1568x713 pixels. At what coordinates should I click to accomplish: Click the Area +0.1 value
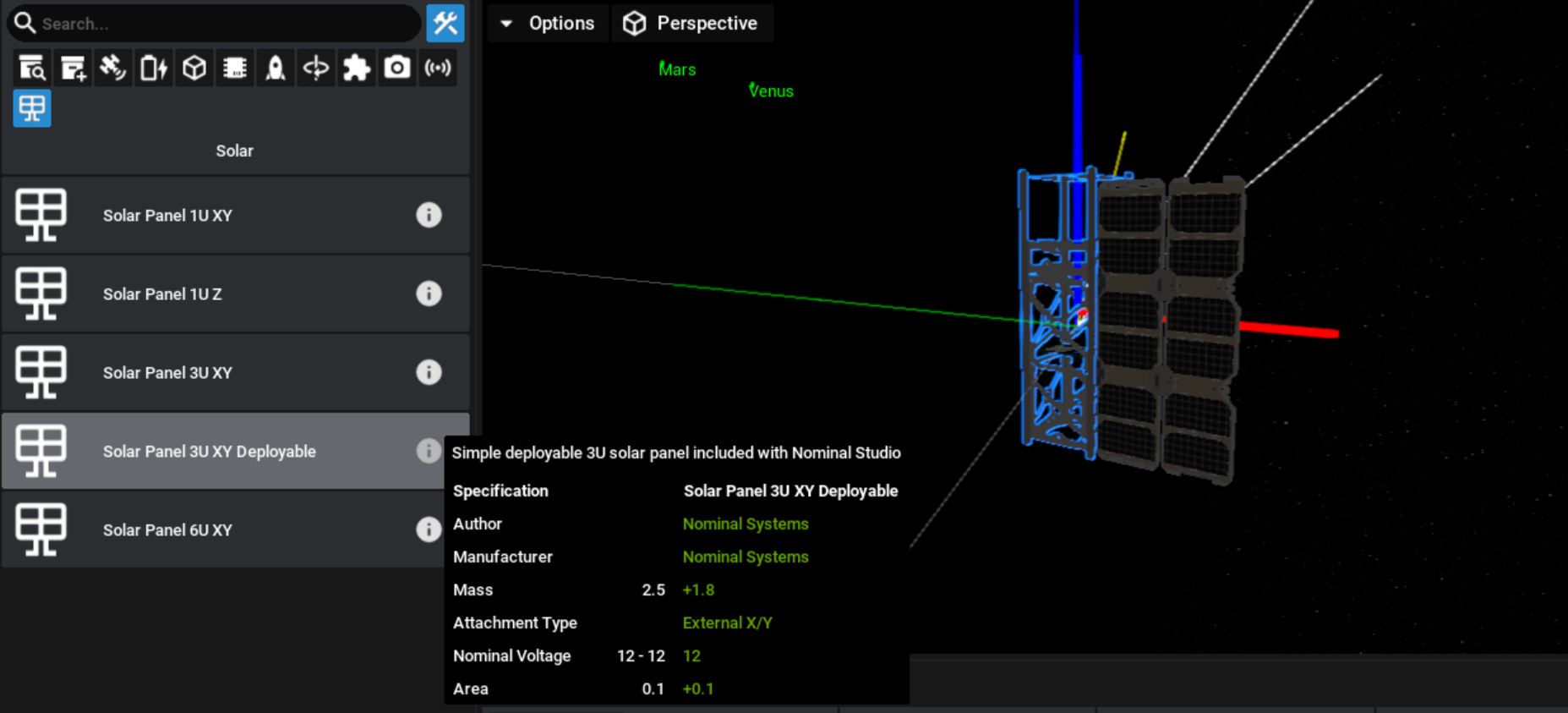[x=698, y=688]
